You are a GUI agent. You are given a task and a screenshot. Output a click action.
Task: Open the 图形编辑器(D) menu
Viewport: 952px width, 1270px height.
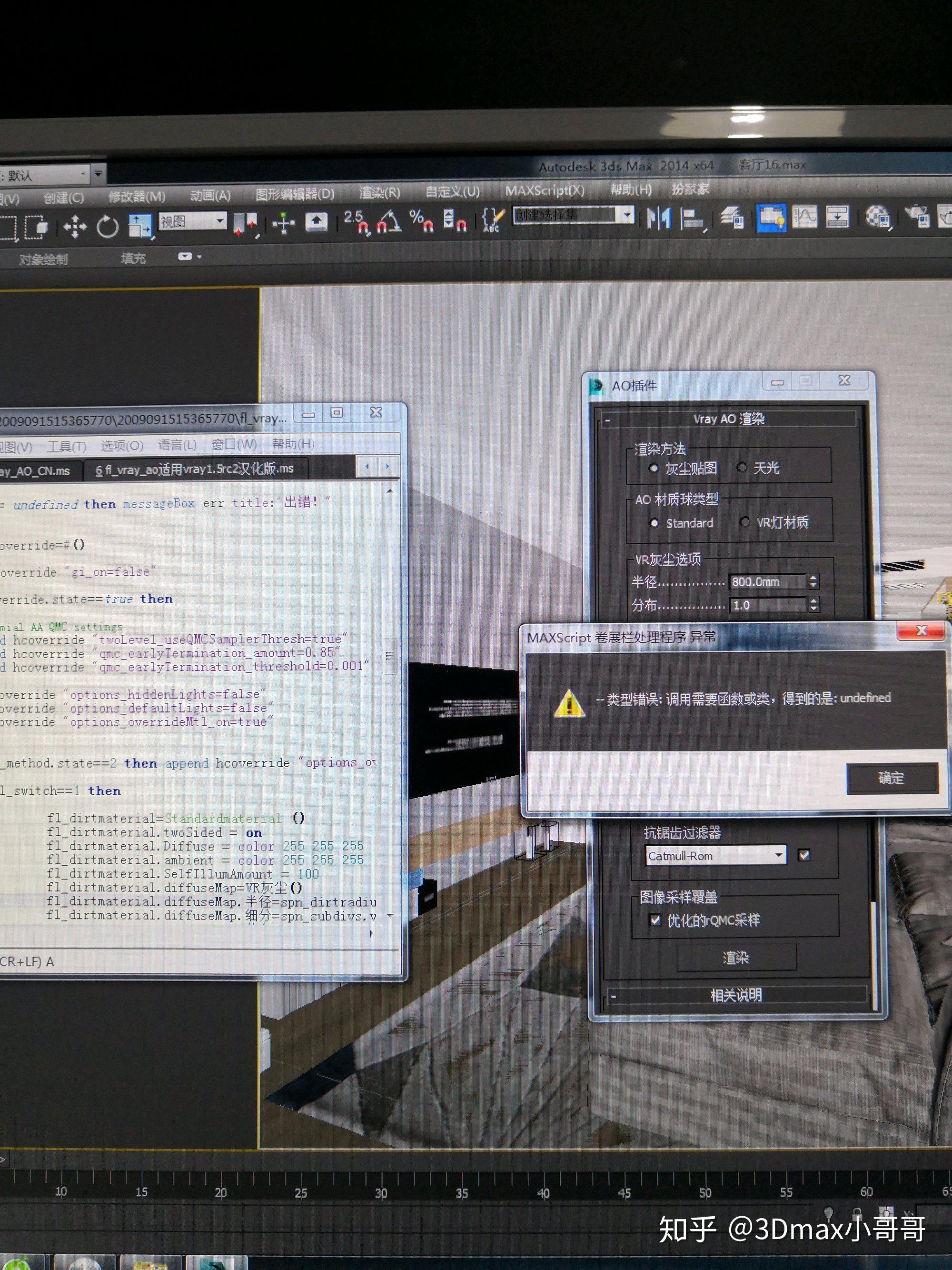coord(295,194)
